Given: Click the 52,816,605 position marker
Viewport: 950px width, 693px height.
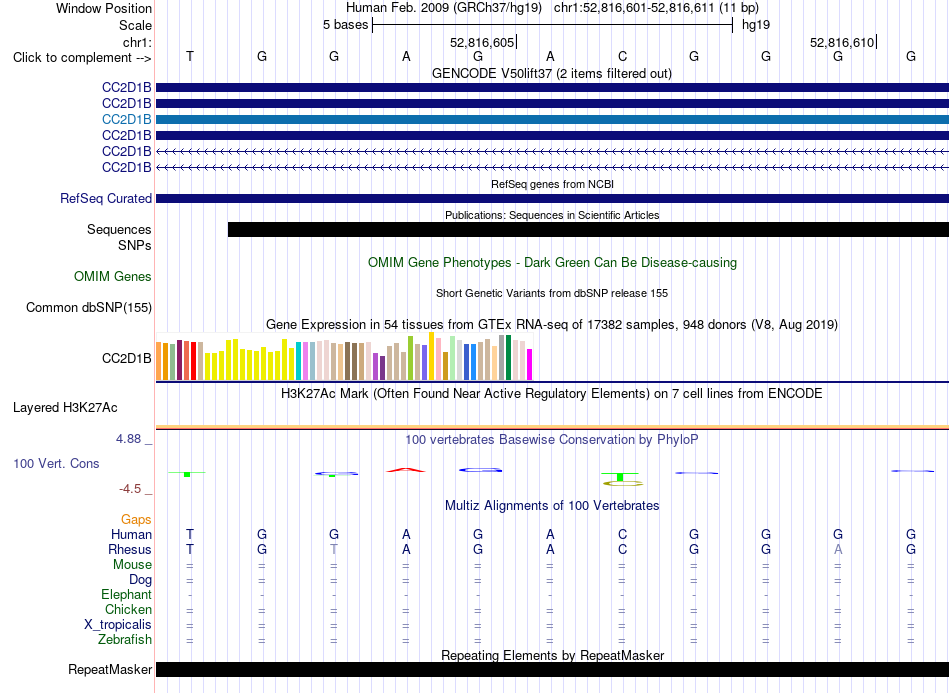Looking at the screenshot, I should [482, 42].
